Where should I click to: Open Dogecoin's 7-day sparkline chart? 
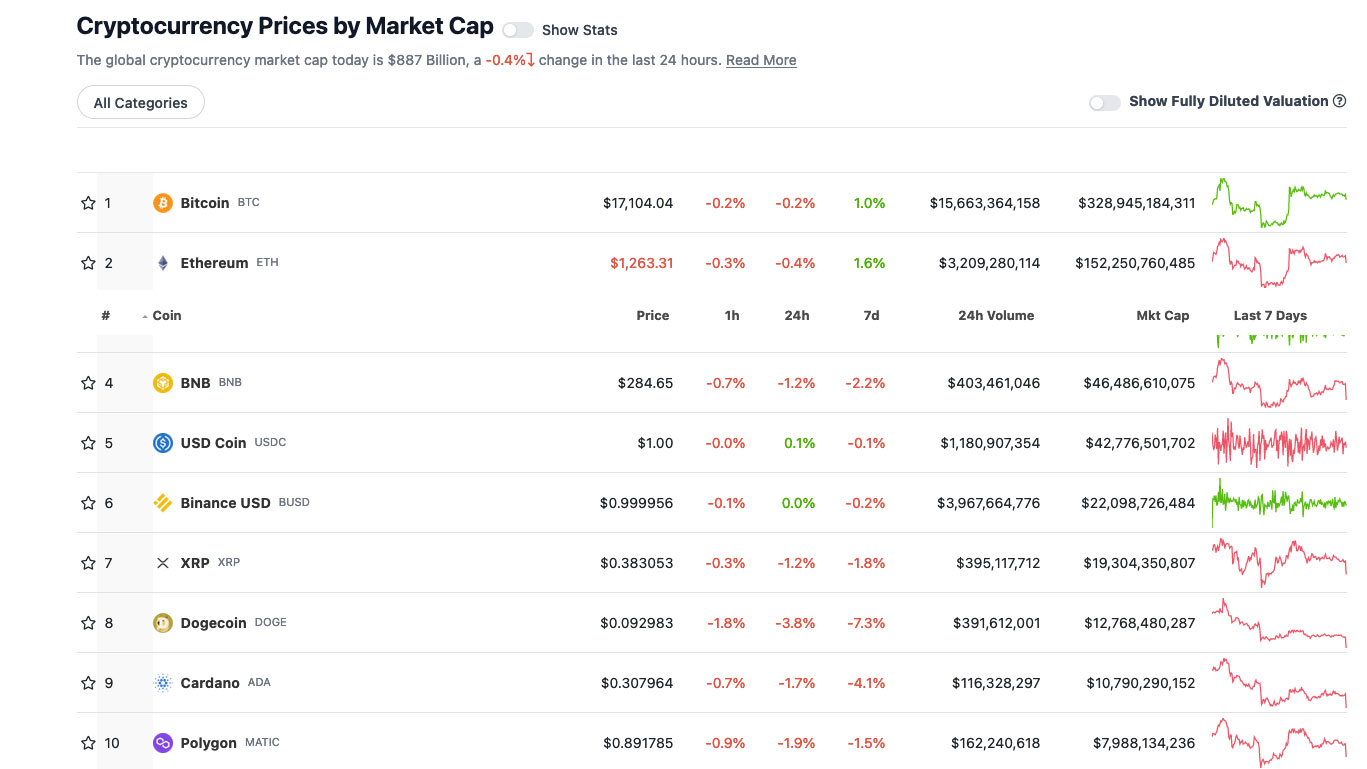pyautogui.click(x=1279, y=623)
